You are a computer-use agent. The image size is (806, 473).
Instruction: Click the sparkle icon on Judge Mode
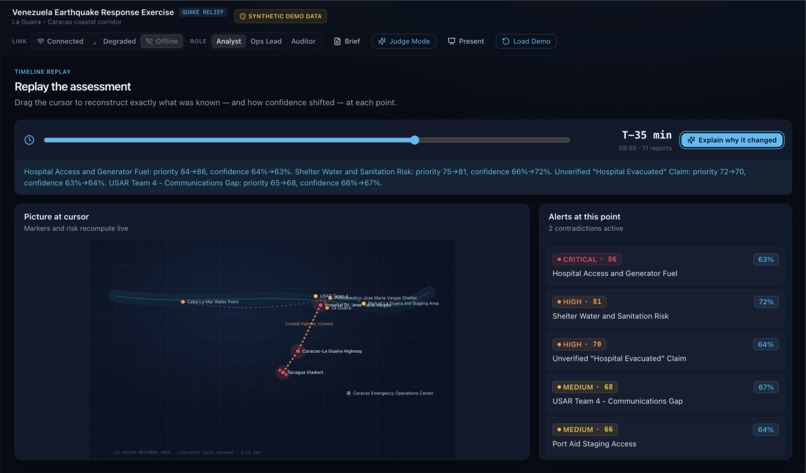tap(382, 41)
